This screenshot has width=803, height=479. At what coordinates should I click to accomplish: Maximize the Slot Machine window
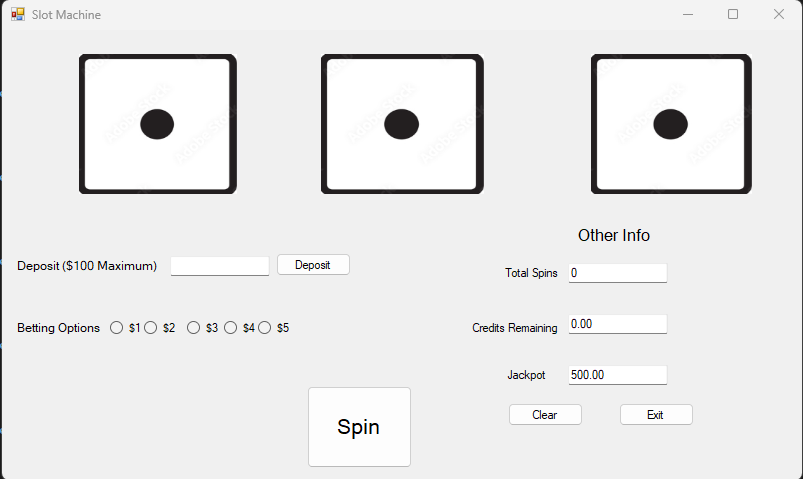pyautogui.click(x=733, y=15)
